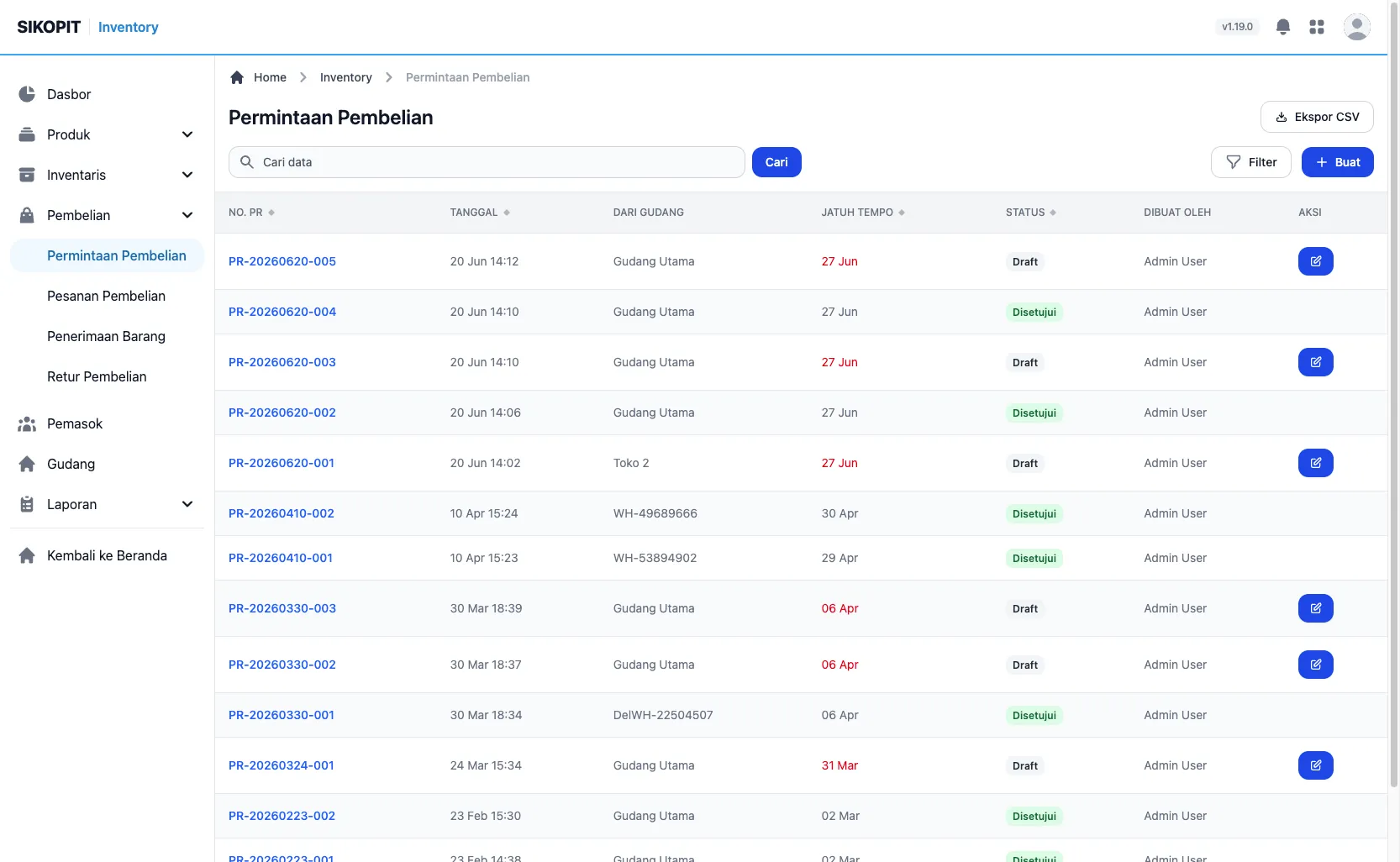Sort by TANGGAL column header
The image size is (1400, 862).
(x=480, y=213)
